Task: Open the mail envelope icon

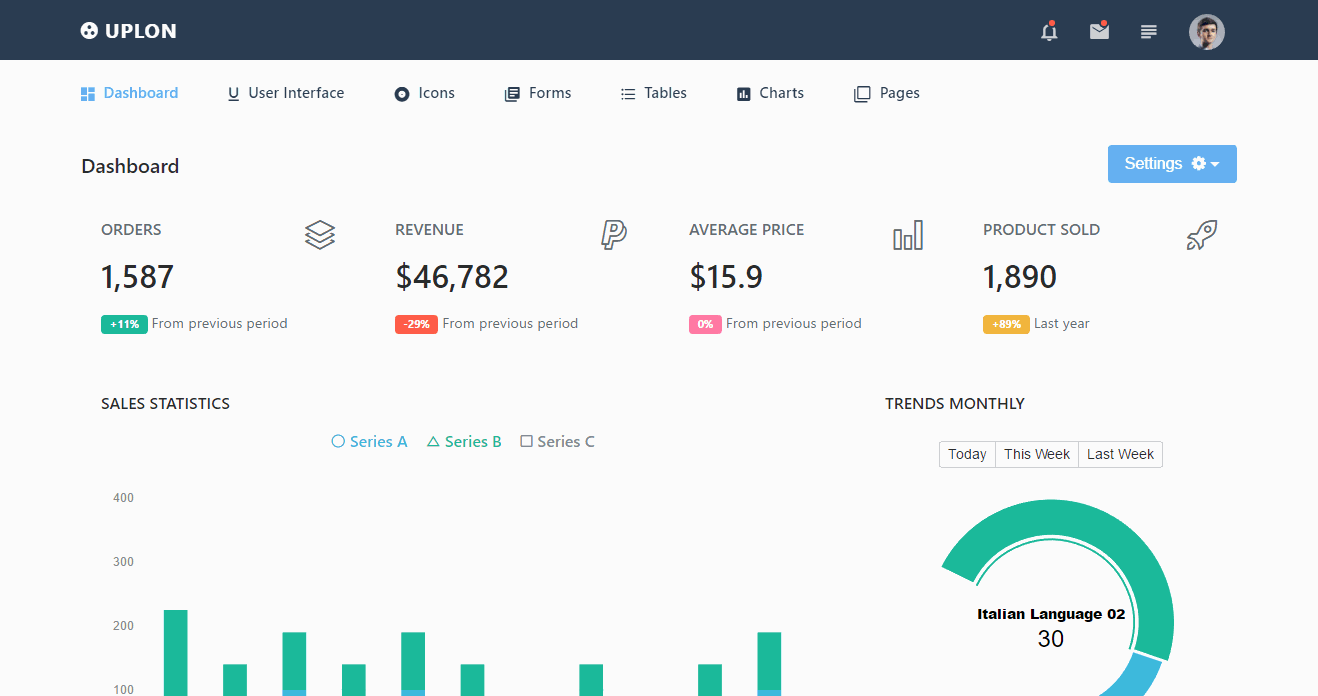Action: click(x=1099, y=32)
